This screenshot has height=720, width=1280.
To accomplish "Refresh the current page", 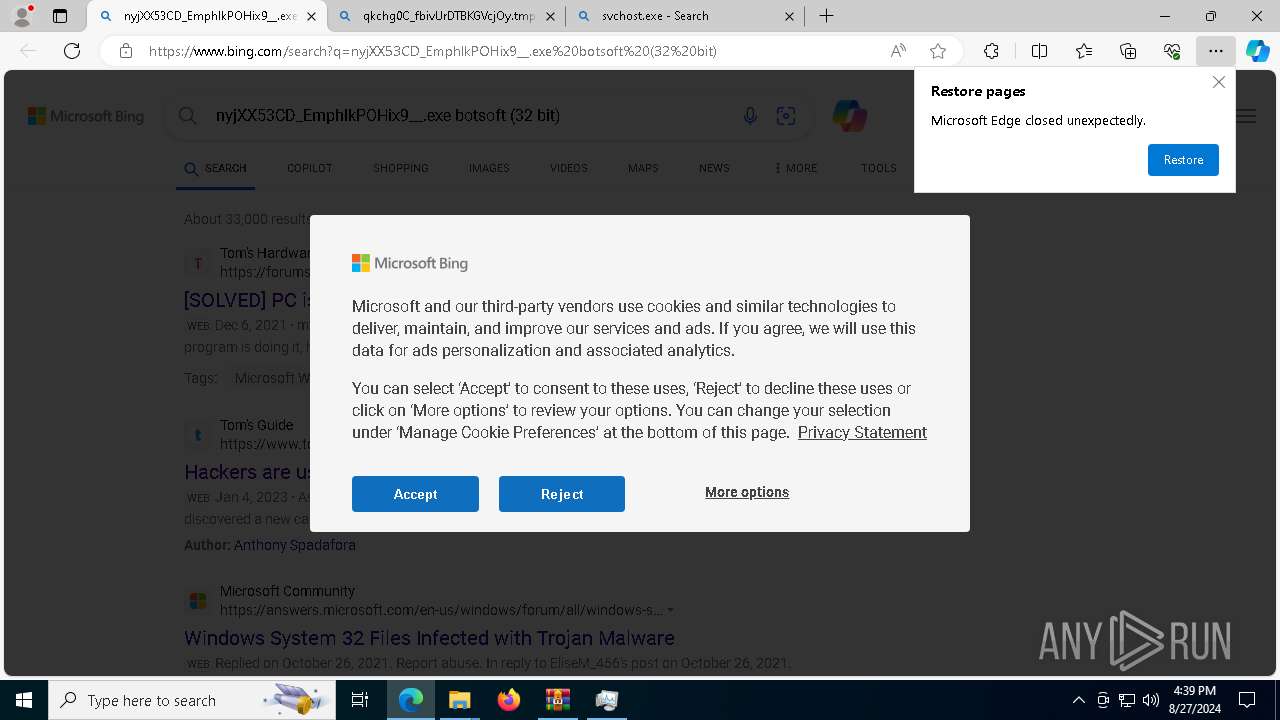I will point(72,51).
